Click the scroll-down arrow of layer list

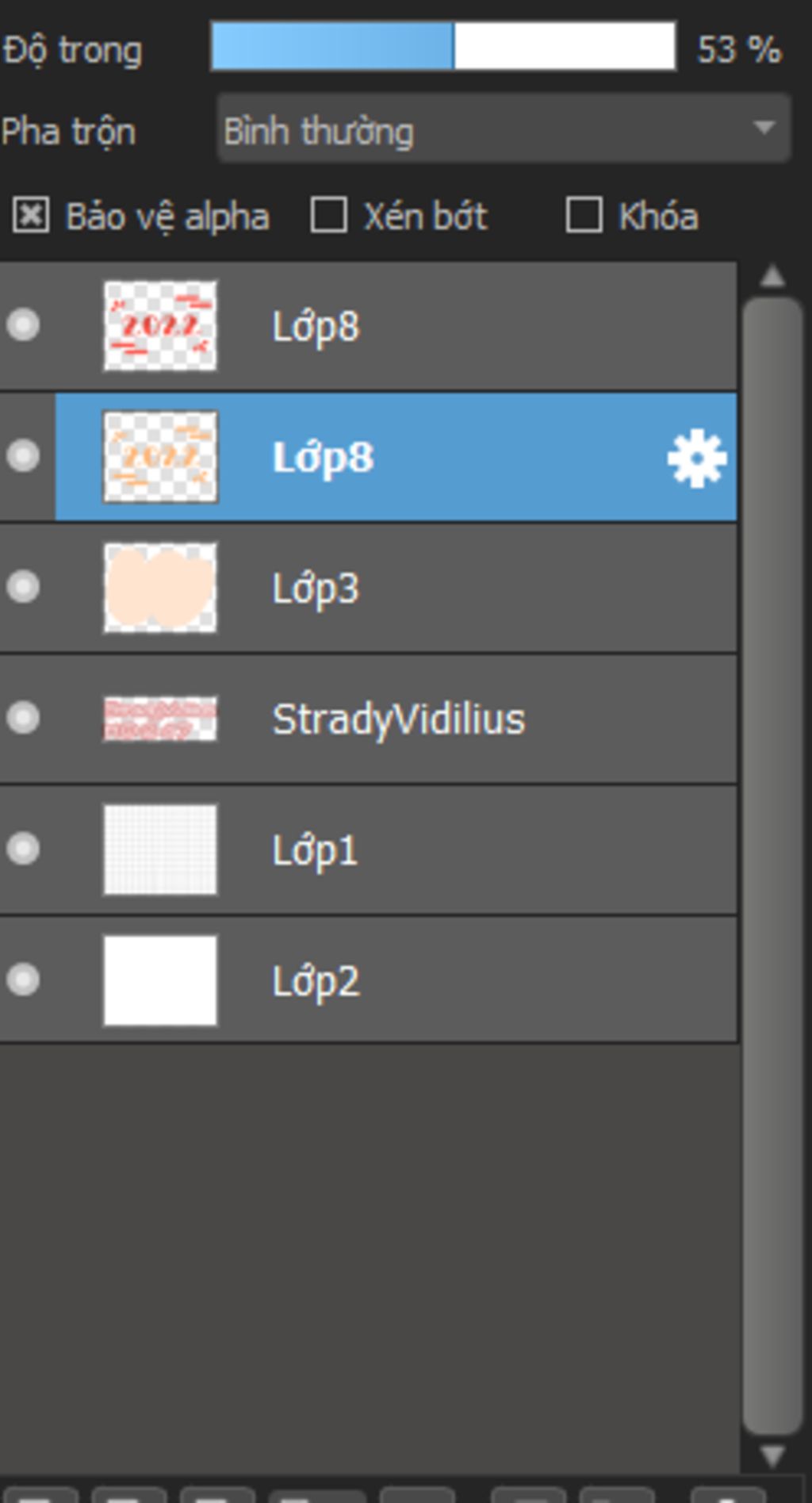[772, 1455]
